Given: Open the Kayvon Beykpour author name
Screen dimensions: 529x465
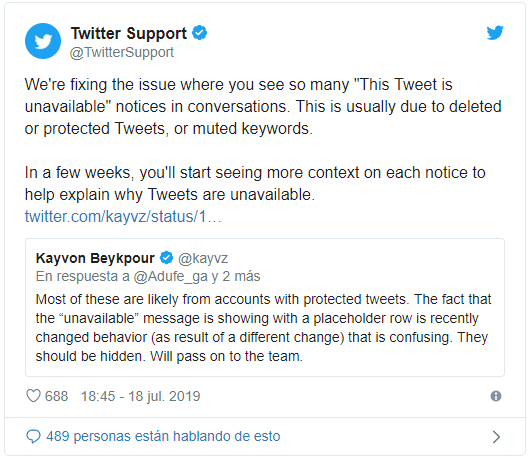Looking at the screenshot, I should 95,258.
